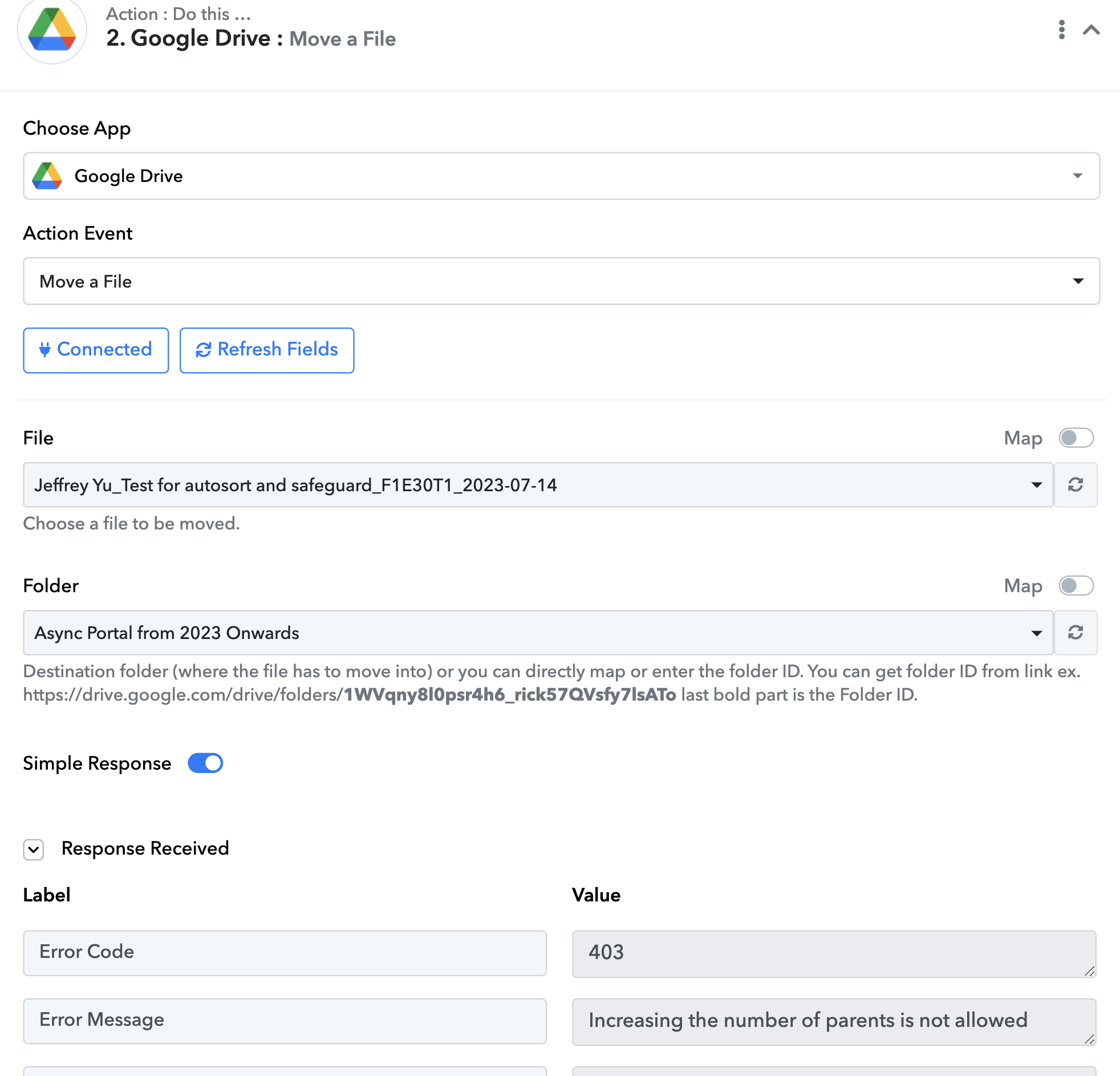This screenshot has height=1076, width=1120.
Task: Collapse the Google Drive action step
Action: [1091, 30]
